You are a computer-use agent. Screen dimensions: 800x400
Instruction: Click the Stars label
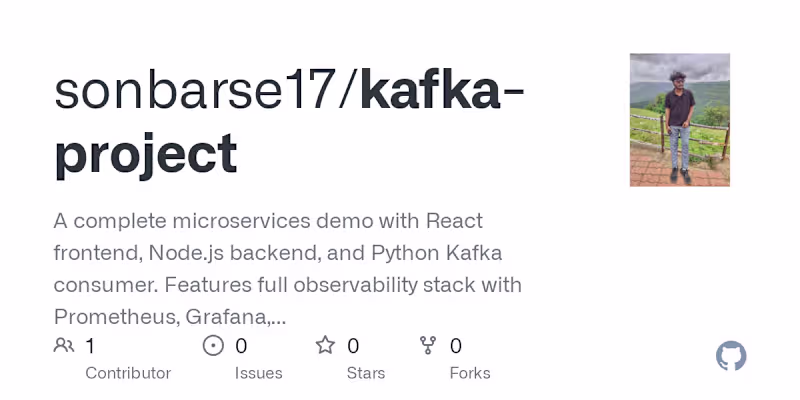click(x=368, y=373)
